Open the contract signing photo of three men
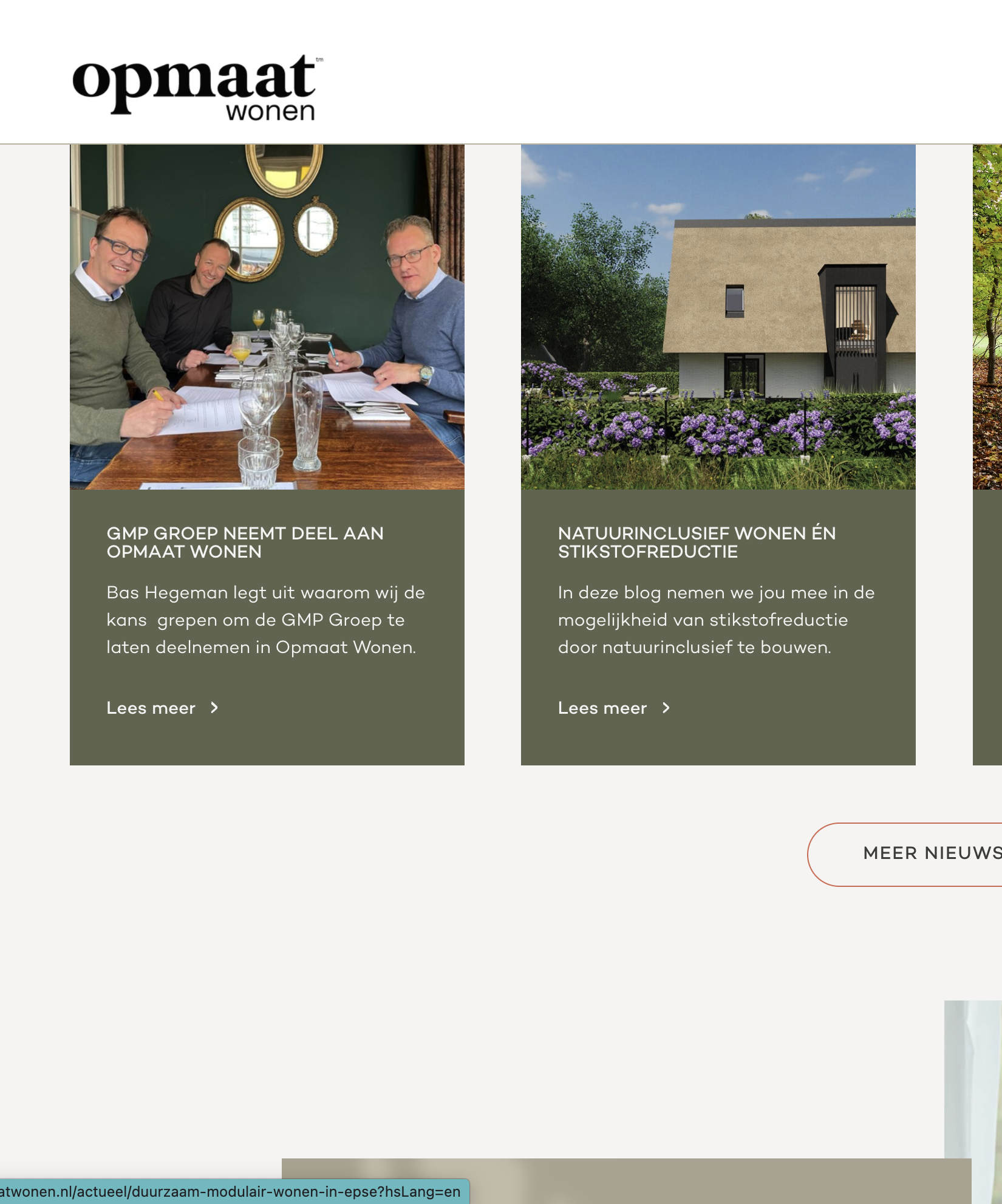This screenshot has width=1002, height=1204. [267, 317]
